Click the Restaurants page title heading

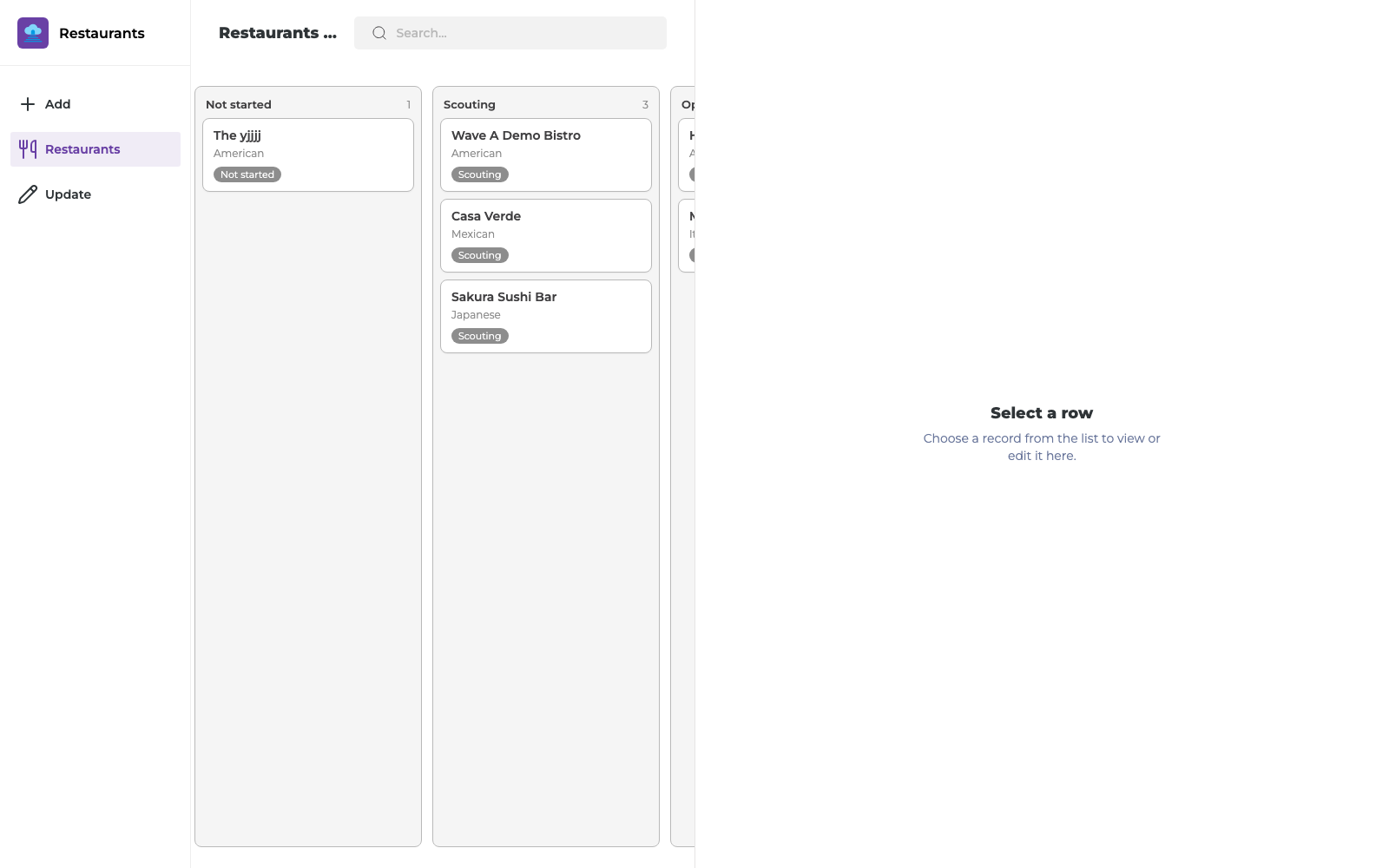tap(278, 33)
